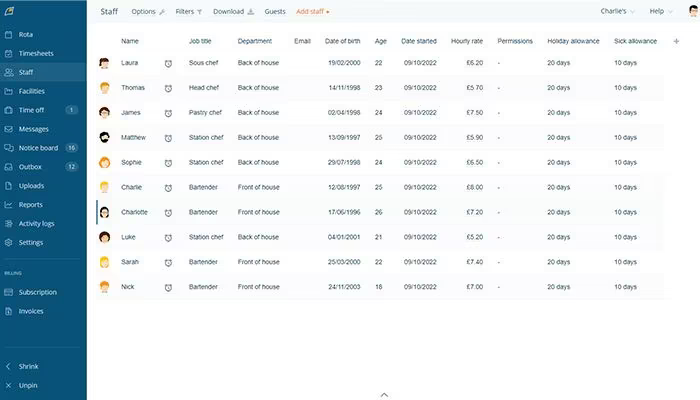
Task: Click the Outbox badge showing 12
Action: pos(71,167)
